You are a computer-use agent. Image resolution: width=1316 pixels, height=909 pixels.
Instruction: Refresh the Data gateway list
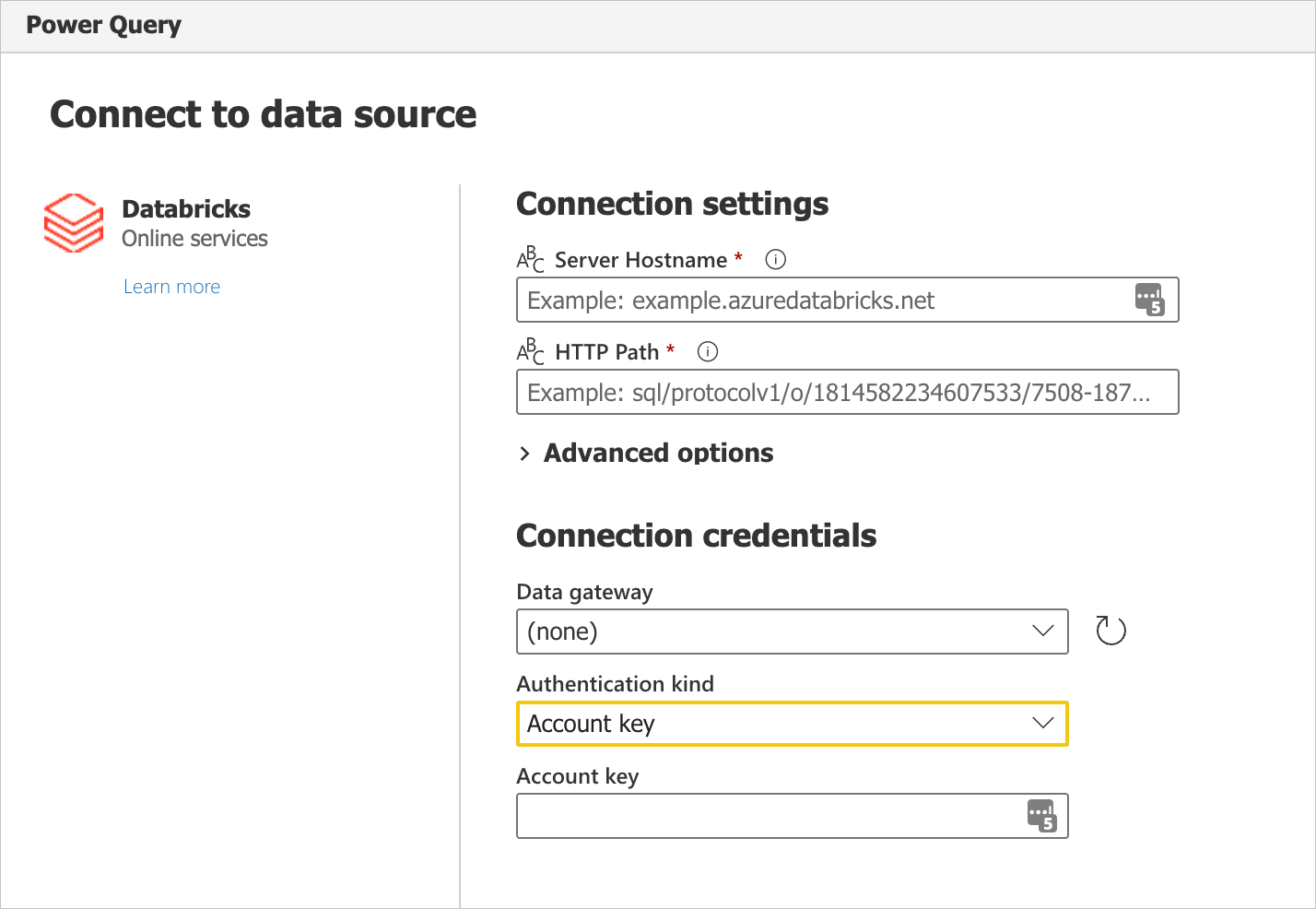click(x=1110, y=630)
